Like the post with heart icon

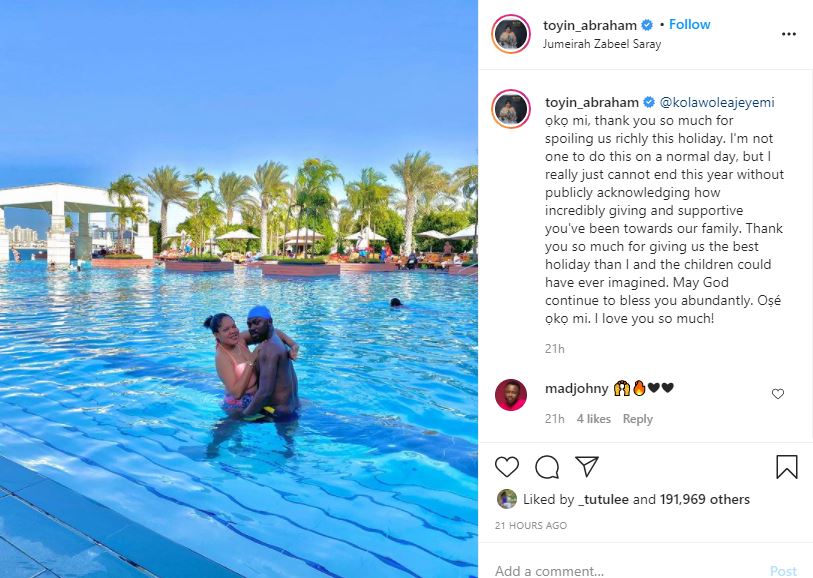coord(507,467)
